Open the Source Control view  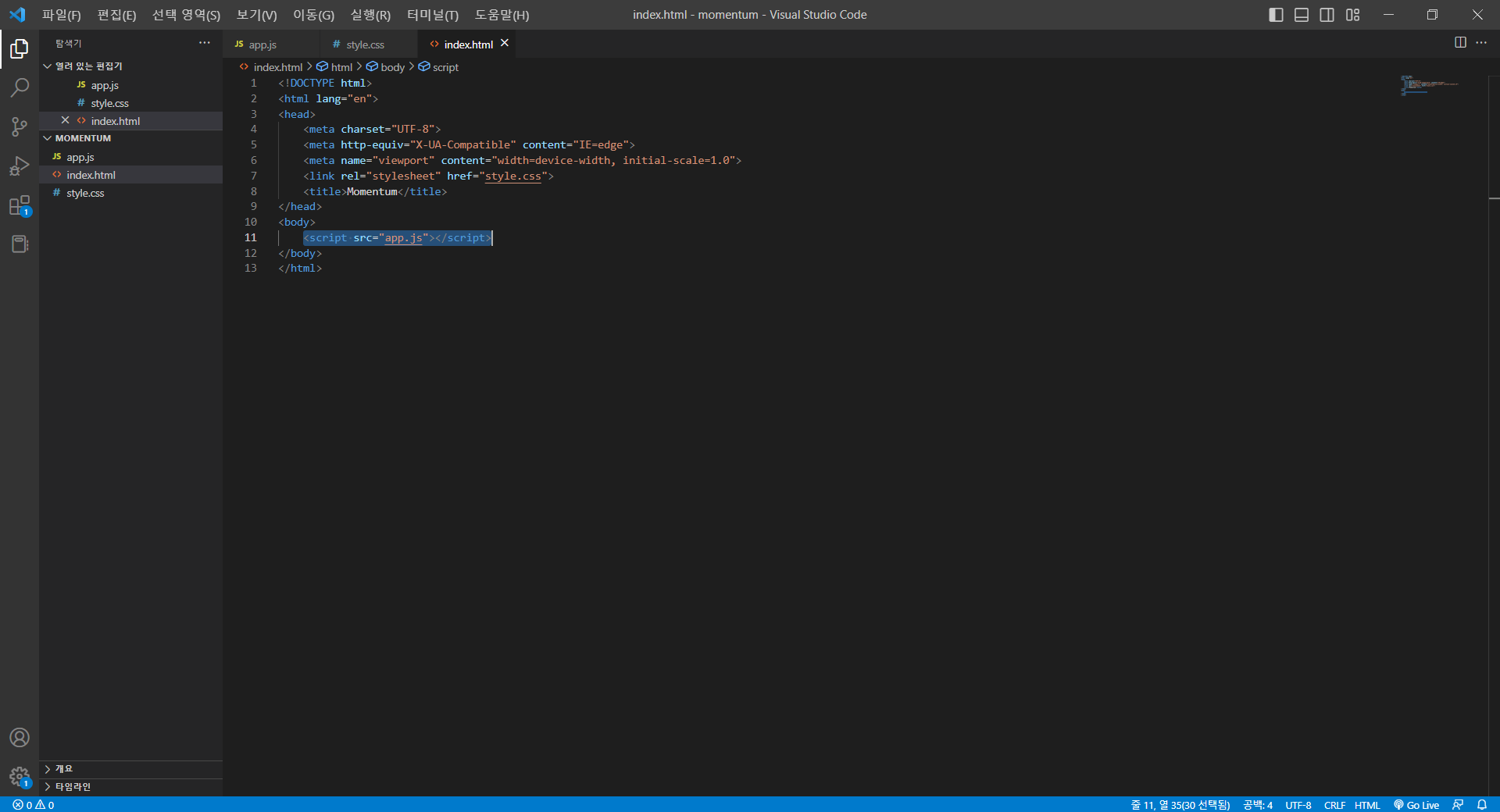coord(20,126)
